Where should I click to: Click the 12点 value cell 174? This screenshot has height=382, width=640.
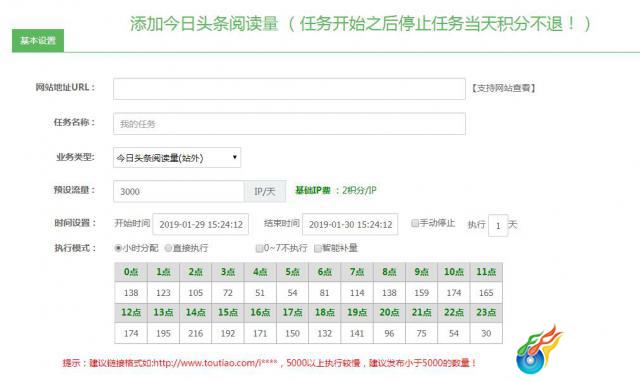131,333
